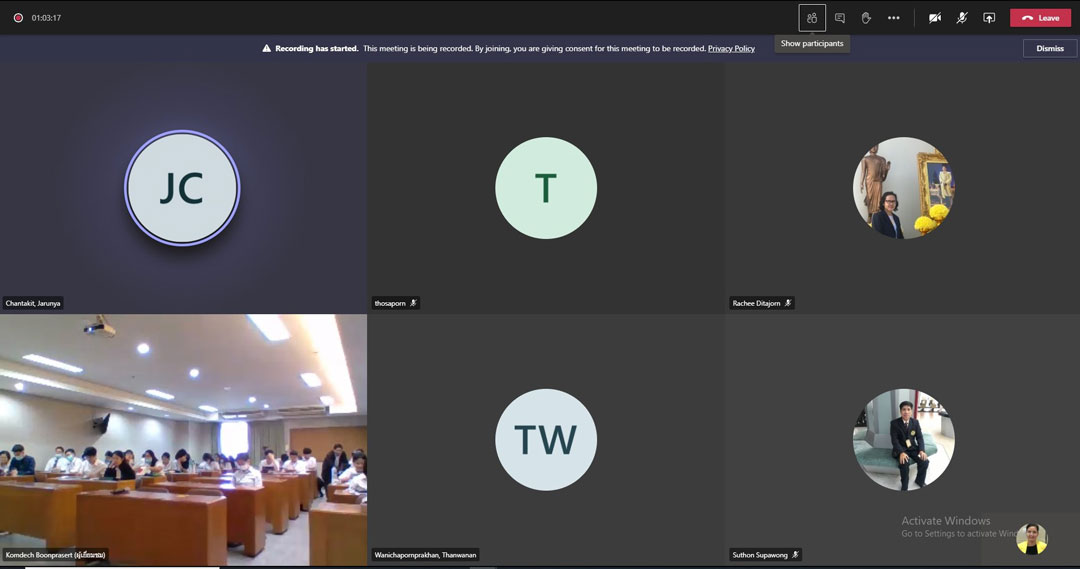Viewport: 1080px width, 569px height.
Task: Click the warning icon in recording banner
Action: pos(267,48)
